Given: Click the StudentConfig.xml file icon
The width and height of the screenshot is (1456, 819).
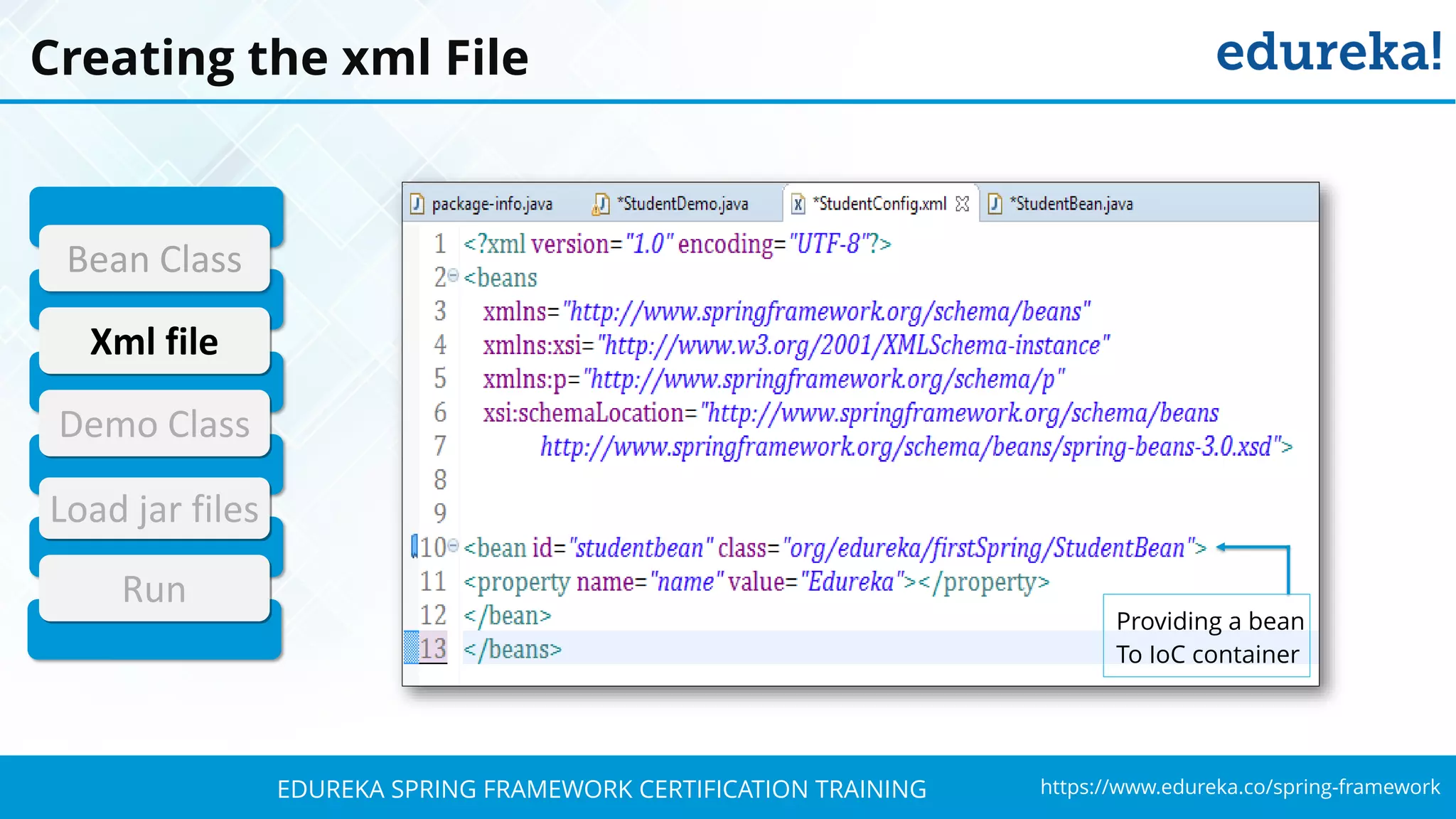Looking at the screenshot, I should [x=798, y=204].
